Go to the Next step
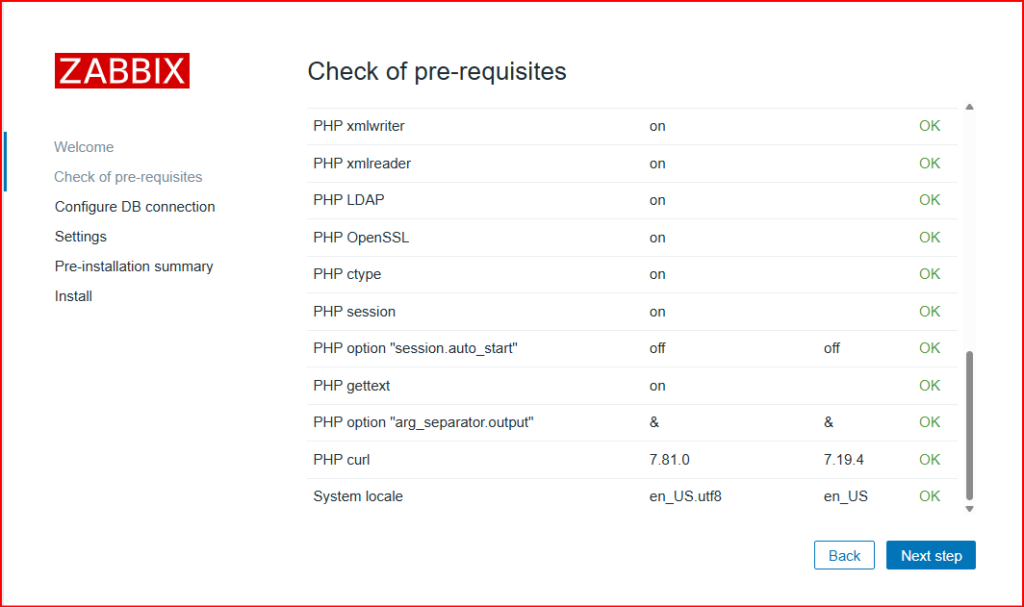The image size is (1024, 607). pos(931,555)
